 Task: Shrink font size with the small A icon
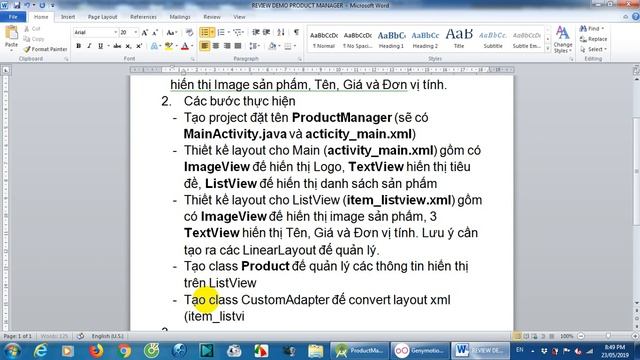155,32
